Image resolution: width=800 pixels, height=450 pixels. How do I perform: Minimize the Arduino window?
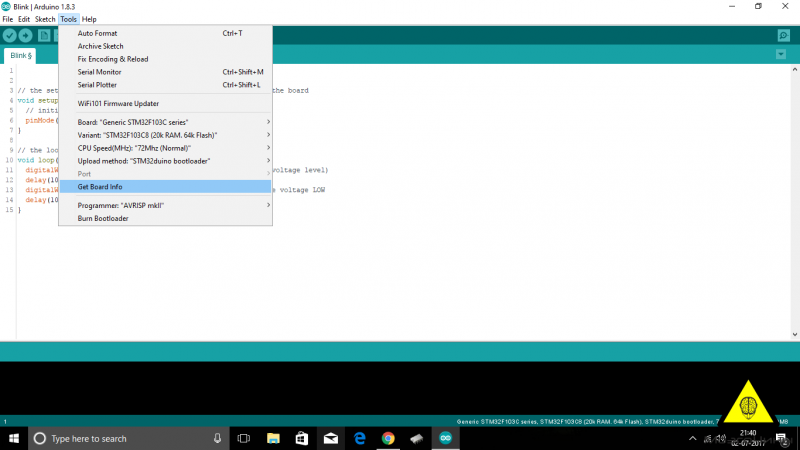(x=732, y=7)
